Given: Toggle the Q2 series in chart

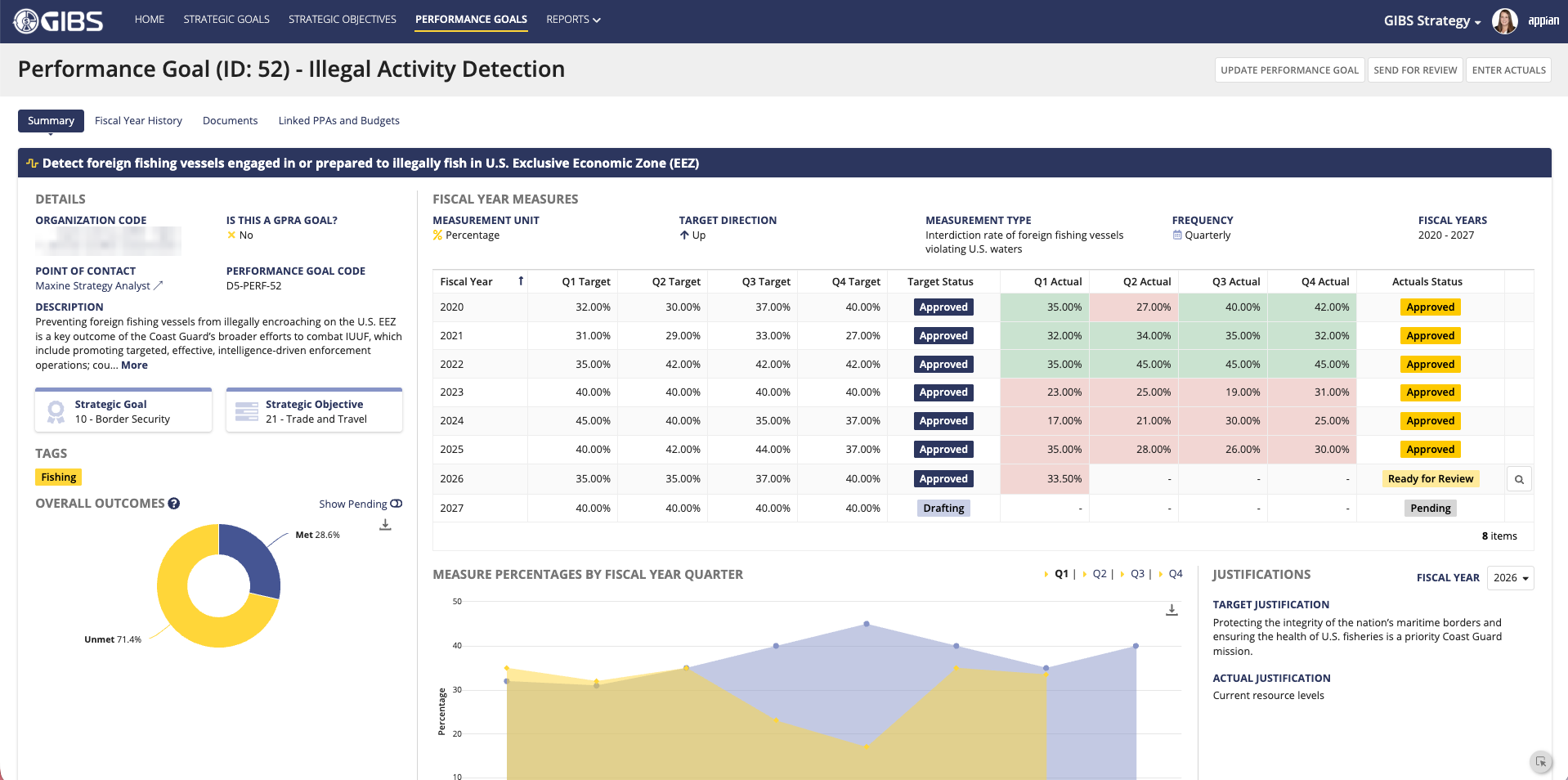Looking at the screenshot, I should point(1099,574).
